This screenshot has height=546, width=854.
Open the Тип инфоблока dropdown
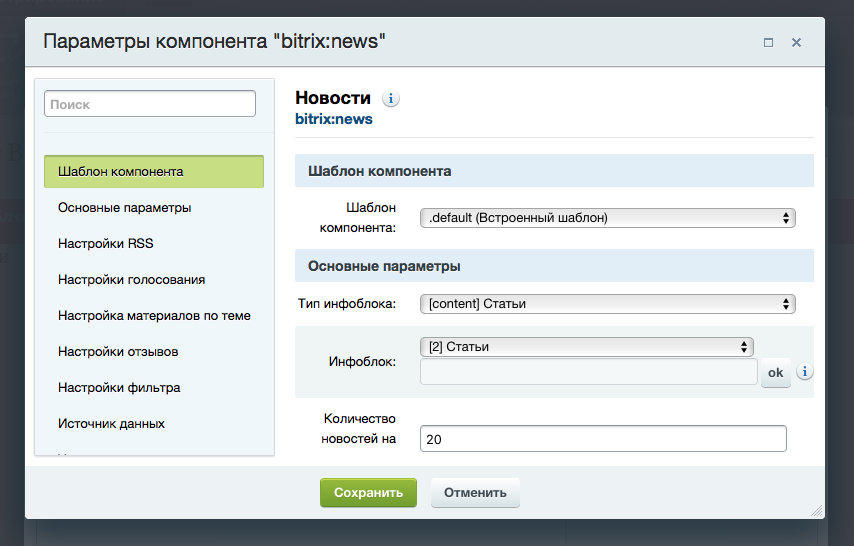pos(607,304)
